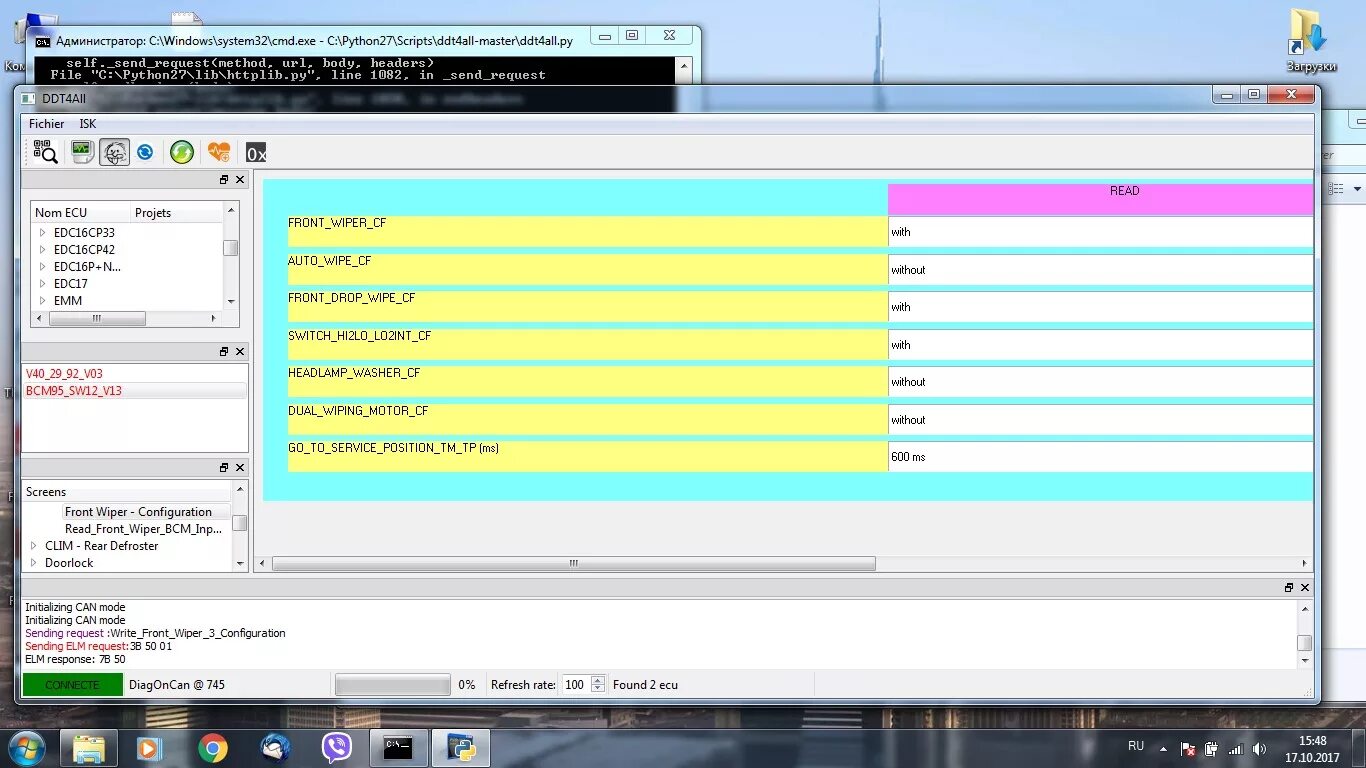Open the Загрузки desktop folder shortcut
Image resolution: width=1366 pixels, height=768 pixels.
(1310, 42)
